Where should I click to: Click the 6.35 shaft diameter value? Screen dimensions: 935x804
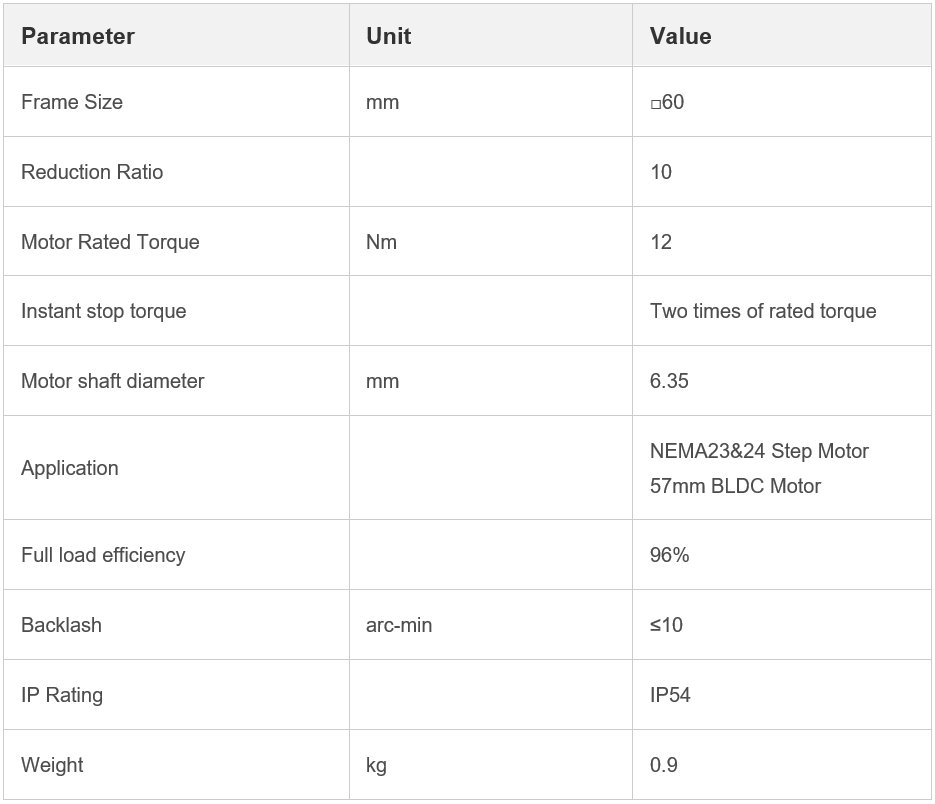pyautogui.click(x=669, y=381)
